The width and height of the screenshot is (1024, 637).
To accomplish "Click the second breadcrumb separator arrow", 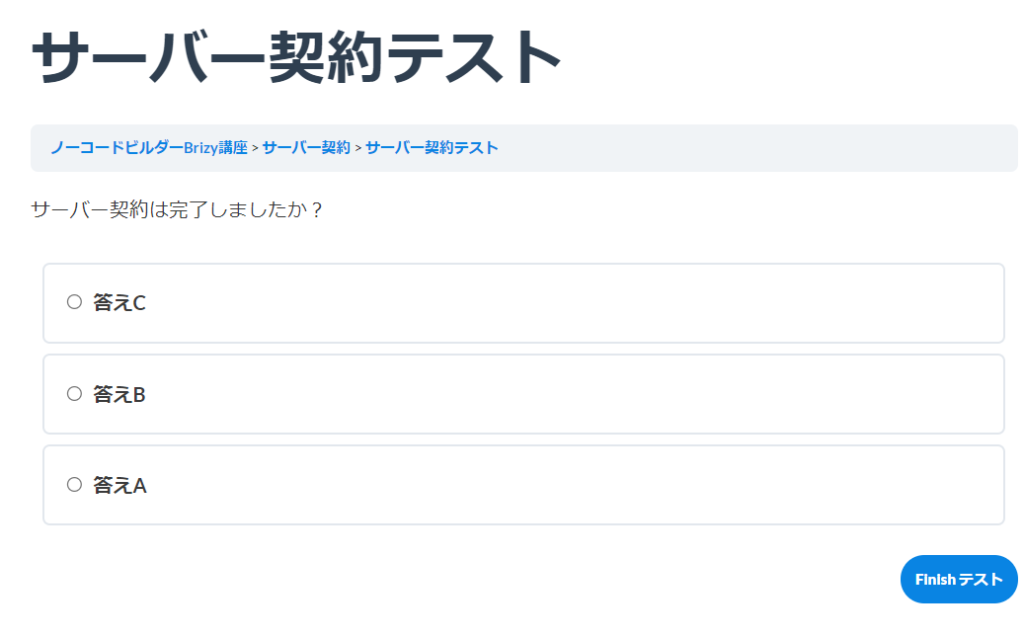I will pyautogui.click(x=358, y=148).
